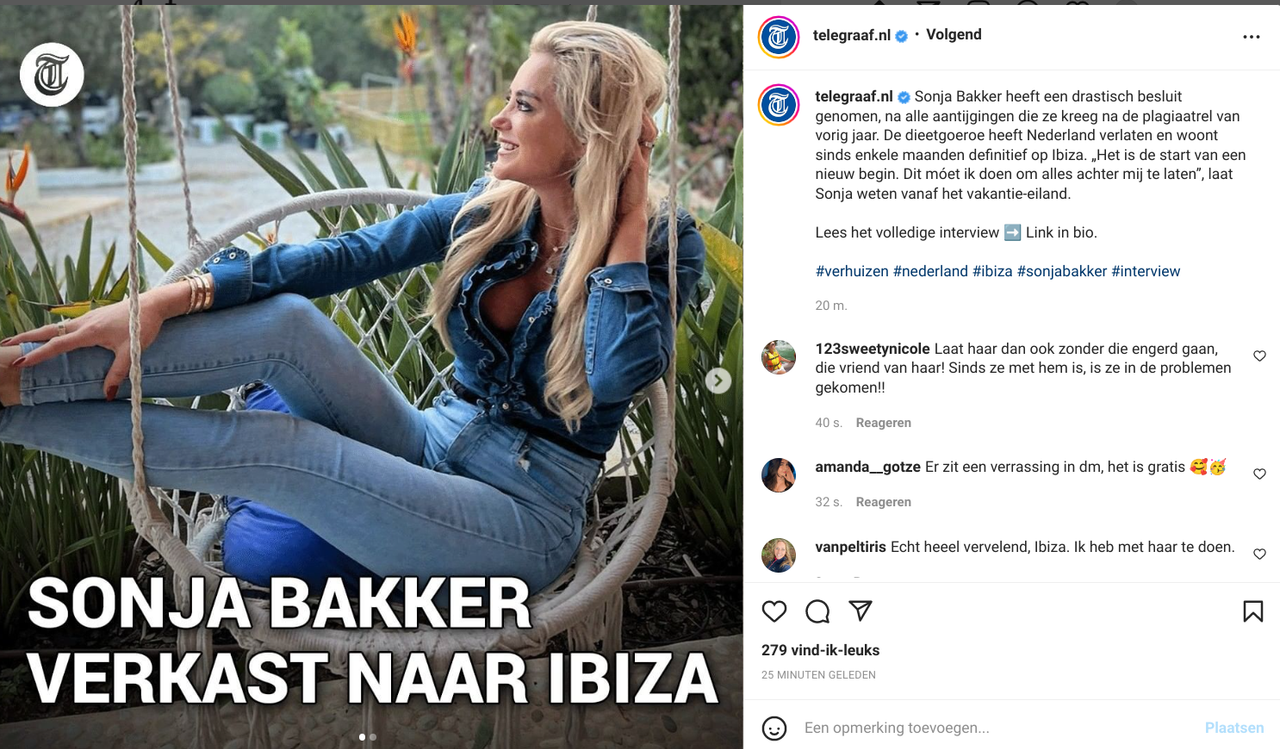Open amanda__gotze profile picture
The width and height of the screenshot is (1280, 749).
[779, 475]
